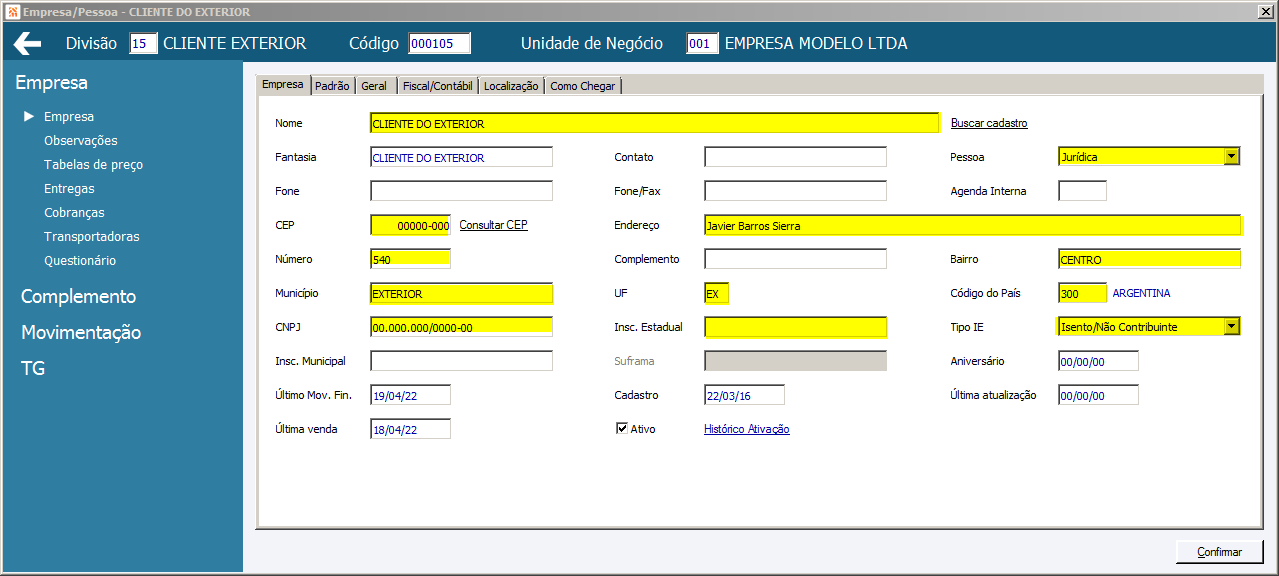Image resolution: width=1279 pixels, height=576 pixels.
Task: Open the Pessoa dropdown arrow
Action: pyautogui.click(x=1231, y=156)
